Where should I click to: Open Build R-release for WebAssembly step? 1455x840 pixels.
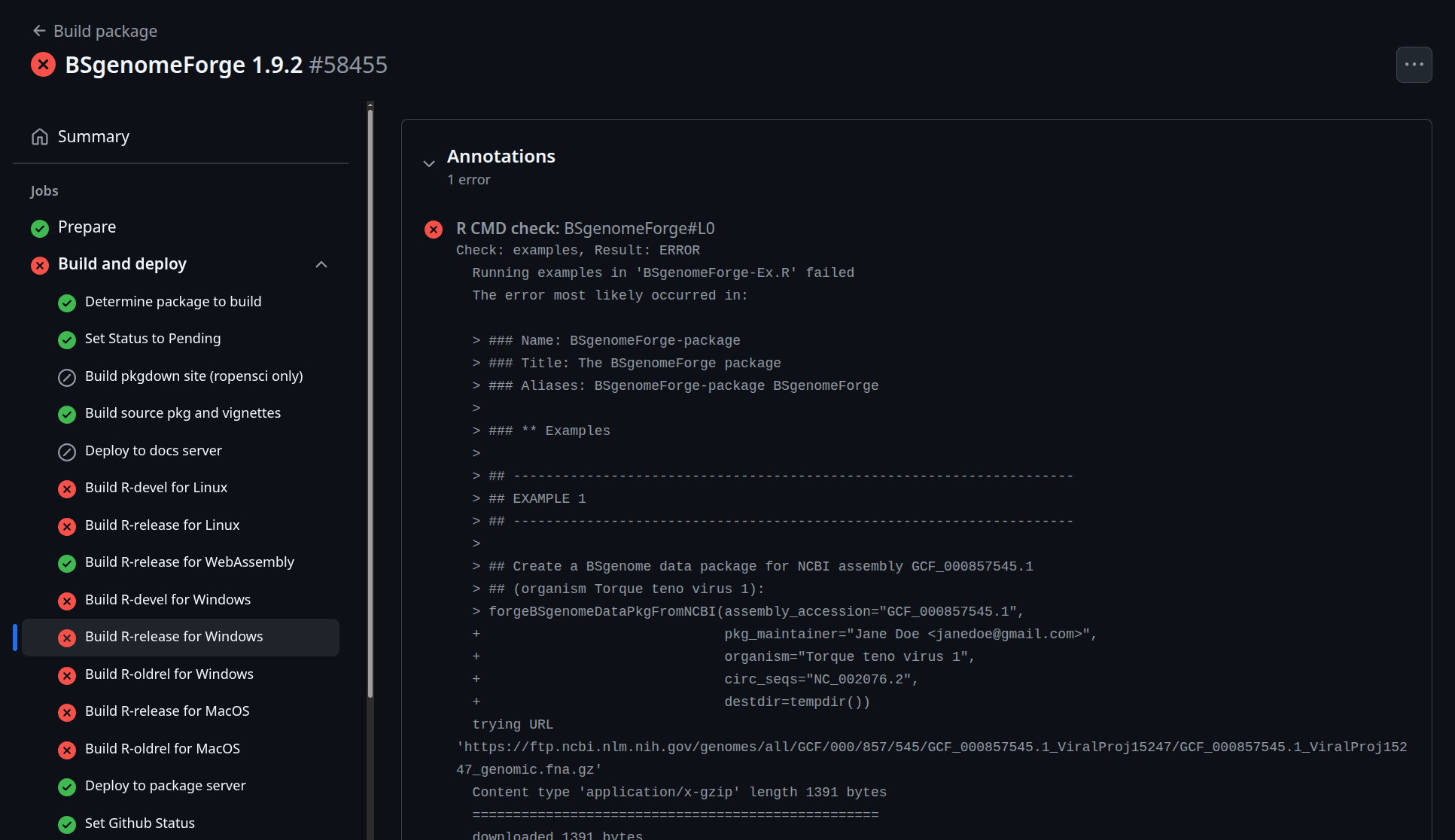click(x=189, y=562)
